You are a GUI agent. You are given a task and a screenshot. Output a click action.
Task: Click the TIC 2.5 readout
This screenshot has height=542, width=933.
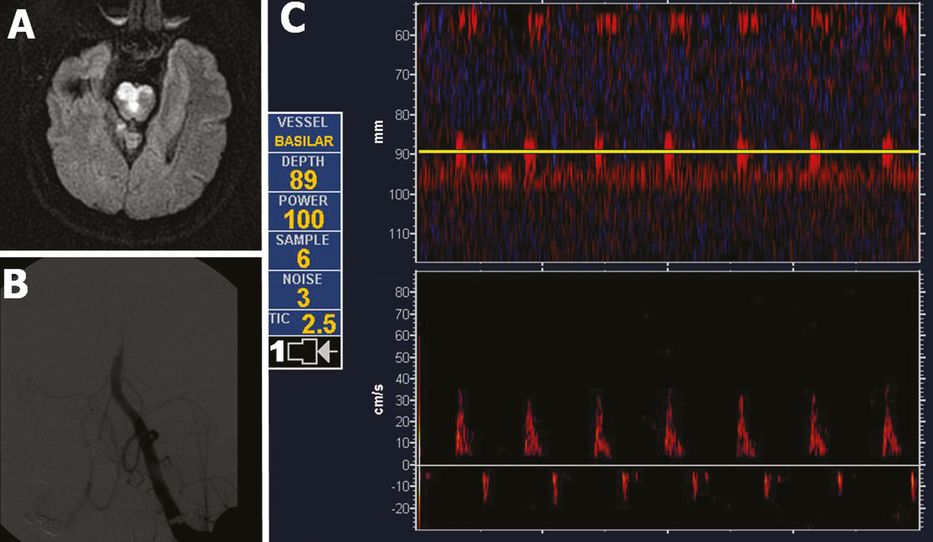(303, 322)
